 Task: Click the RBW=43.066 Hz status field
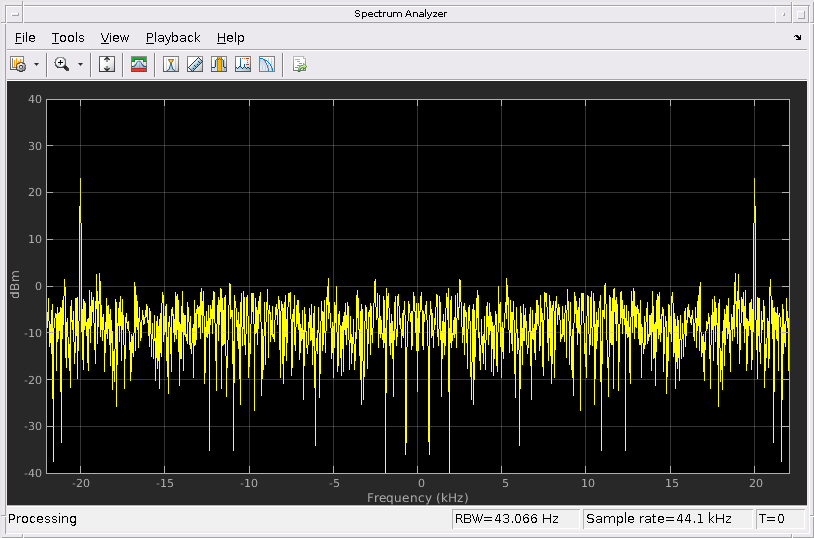515,519
